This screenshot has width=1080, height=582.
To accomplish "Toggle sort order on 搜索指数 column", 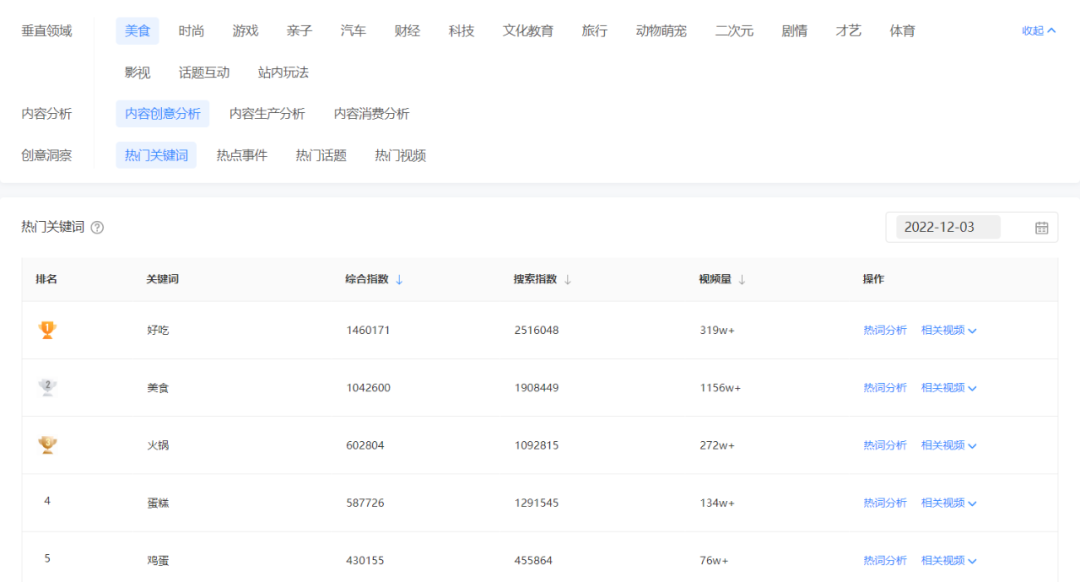I will click(568, 280).
